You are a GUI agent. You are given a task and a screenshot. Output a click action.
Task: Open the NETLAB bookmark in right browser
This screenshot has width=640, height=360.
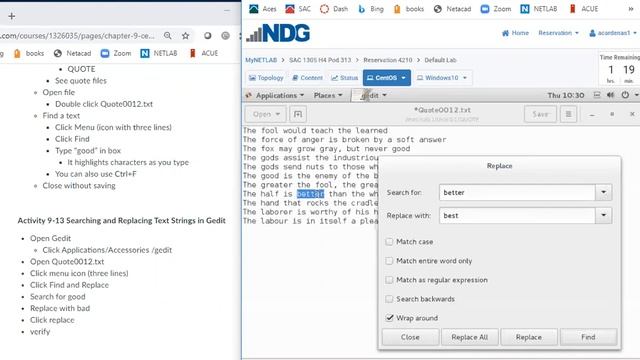(x=539, y=9)
